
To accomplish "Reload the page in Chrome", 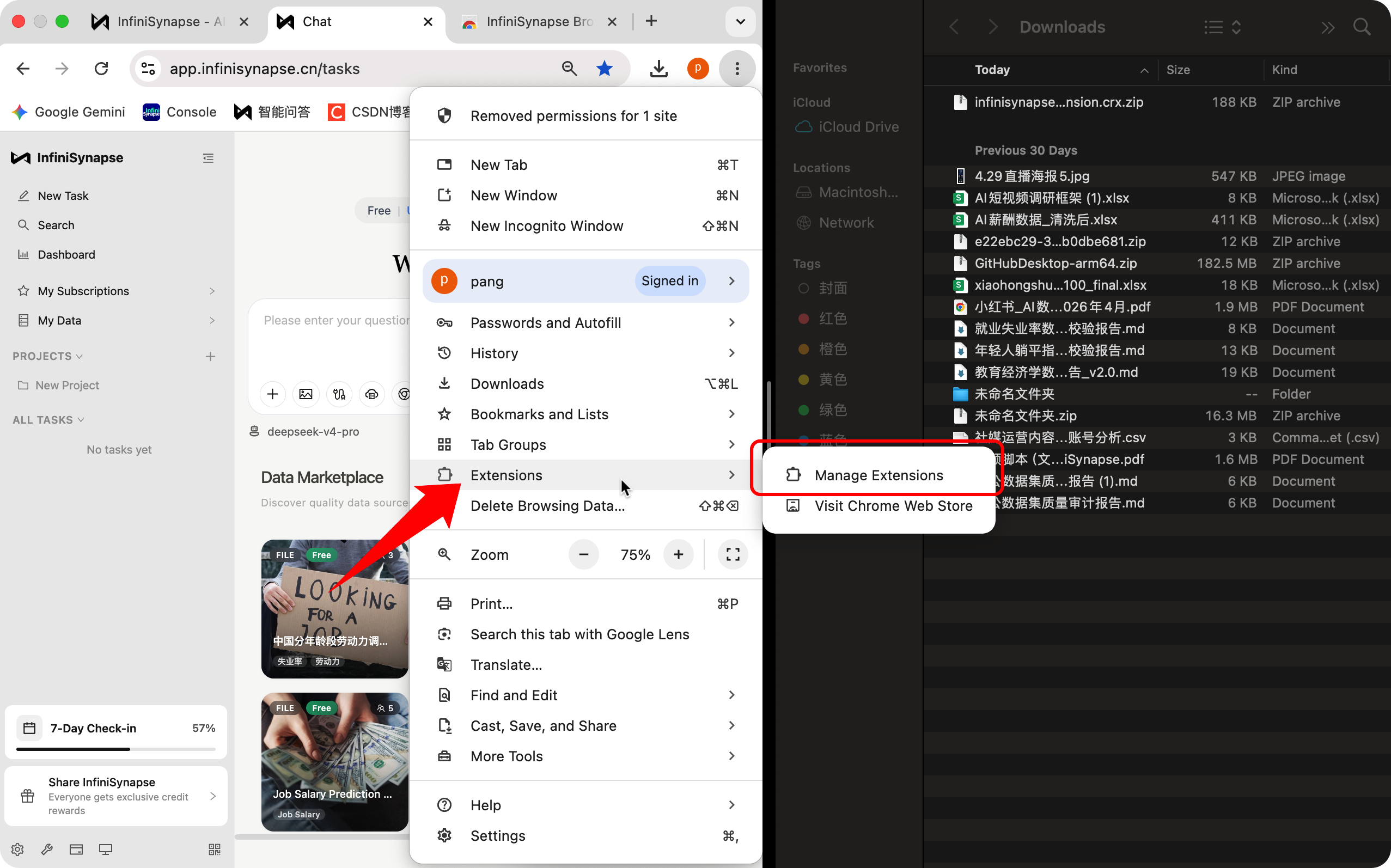I will (x=102, y=69).
